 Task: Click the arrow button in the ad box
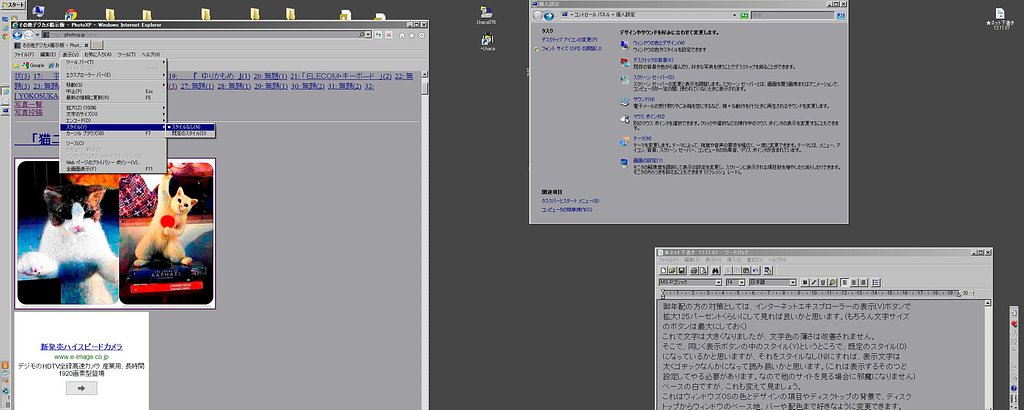(81, 388)
